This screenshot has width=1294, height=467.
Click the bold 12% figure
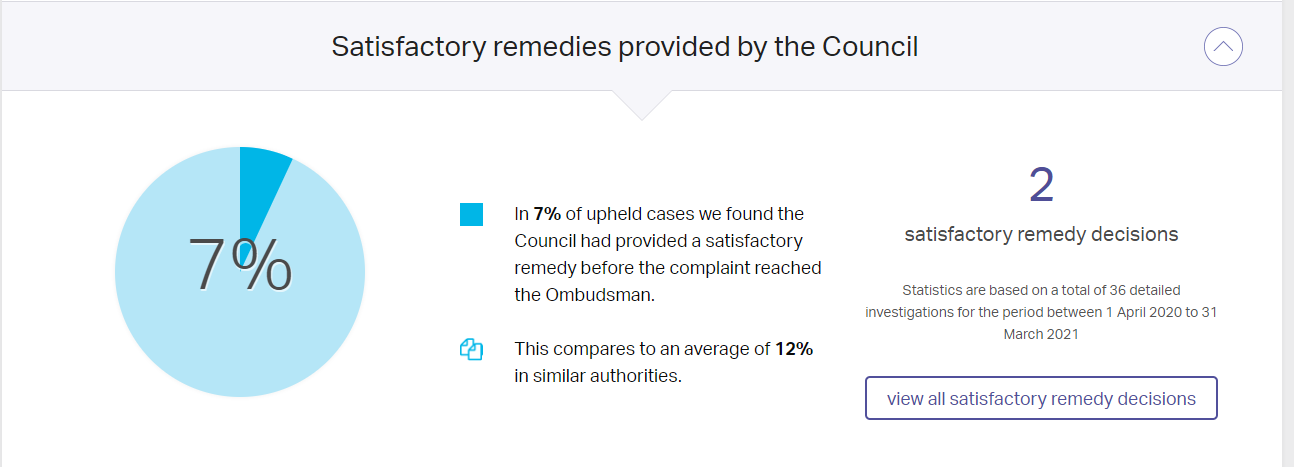794,350
